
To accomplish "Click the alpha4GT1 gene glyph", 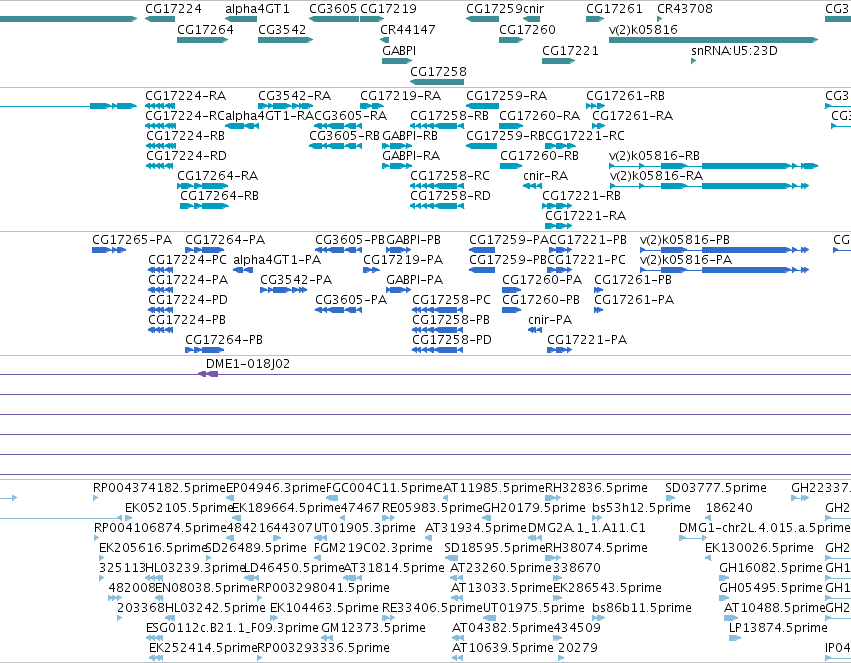I will (241, 19).
